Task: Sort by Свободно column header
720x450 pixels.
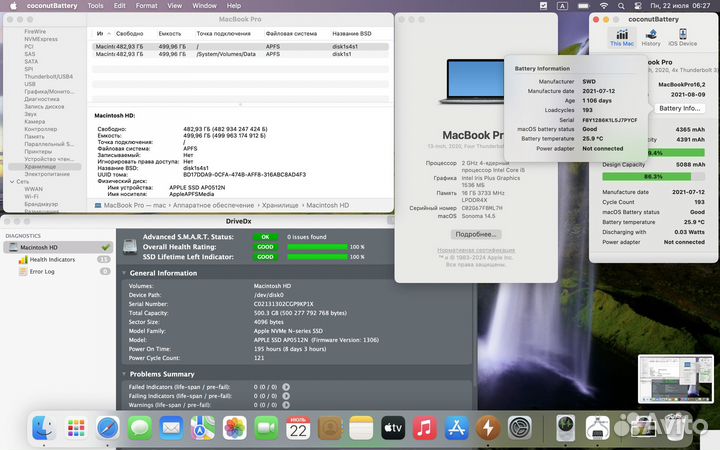Action: coord(129,34)
